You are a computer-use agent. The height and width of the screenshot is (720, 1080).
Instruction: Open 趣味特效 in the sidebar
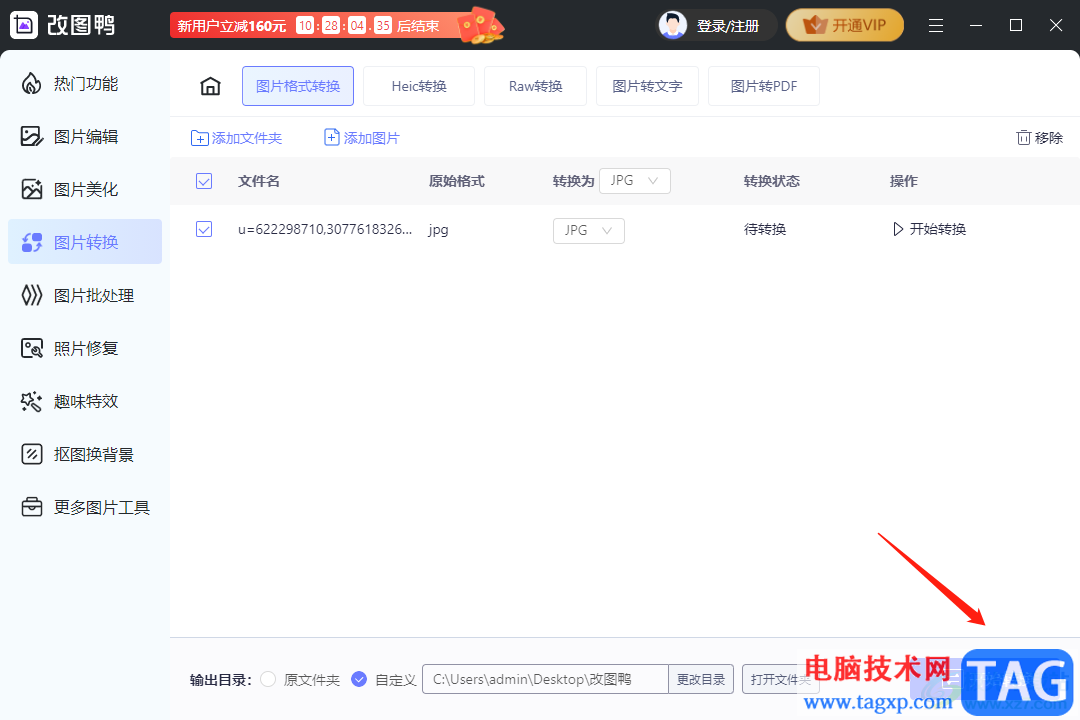pyautogui.click(x=85, y=401)
